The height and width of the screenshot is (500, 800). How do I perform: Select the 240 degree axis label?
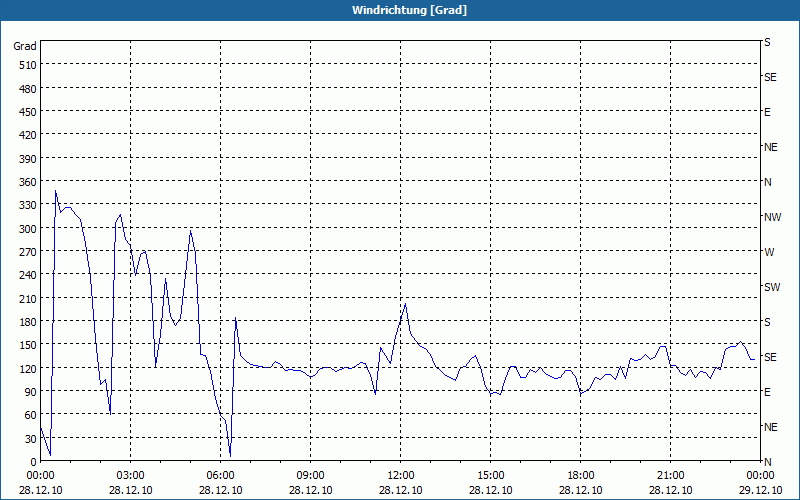pos(28,275)
